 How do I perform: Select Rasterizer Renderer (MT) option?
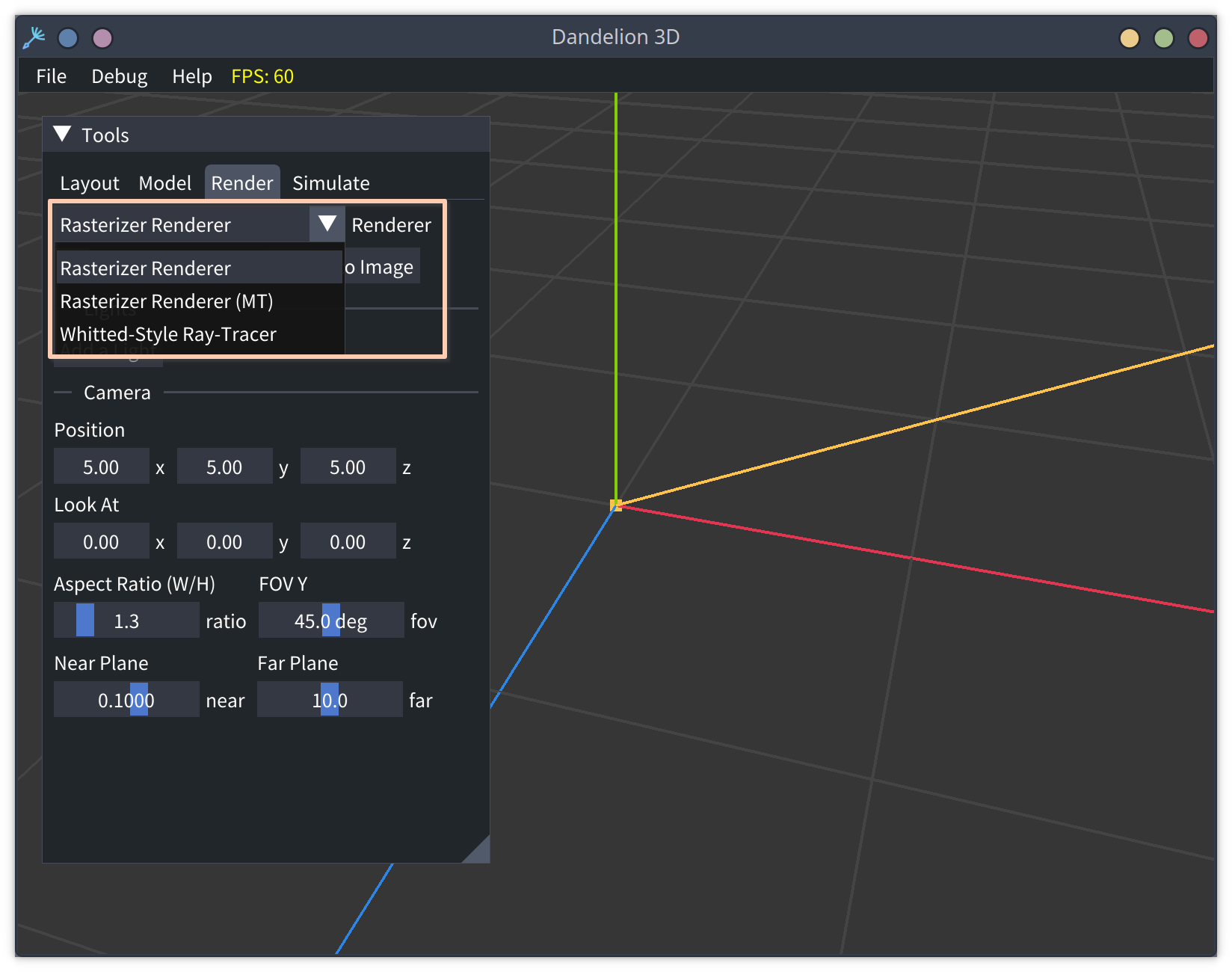tap(166, 301)
